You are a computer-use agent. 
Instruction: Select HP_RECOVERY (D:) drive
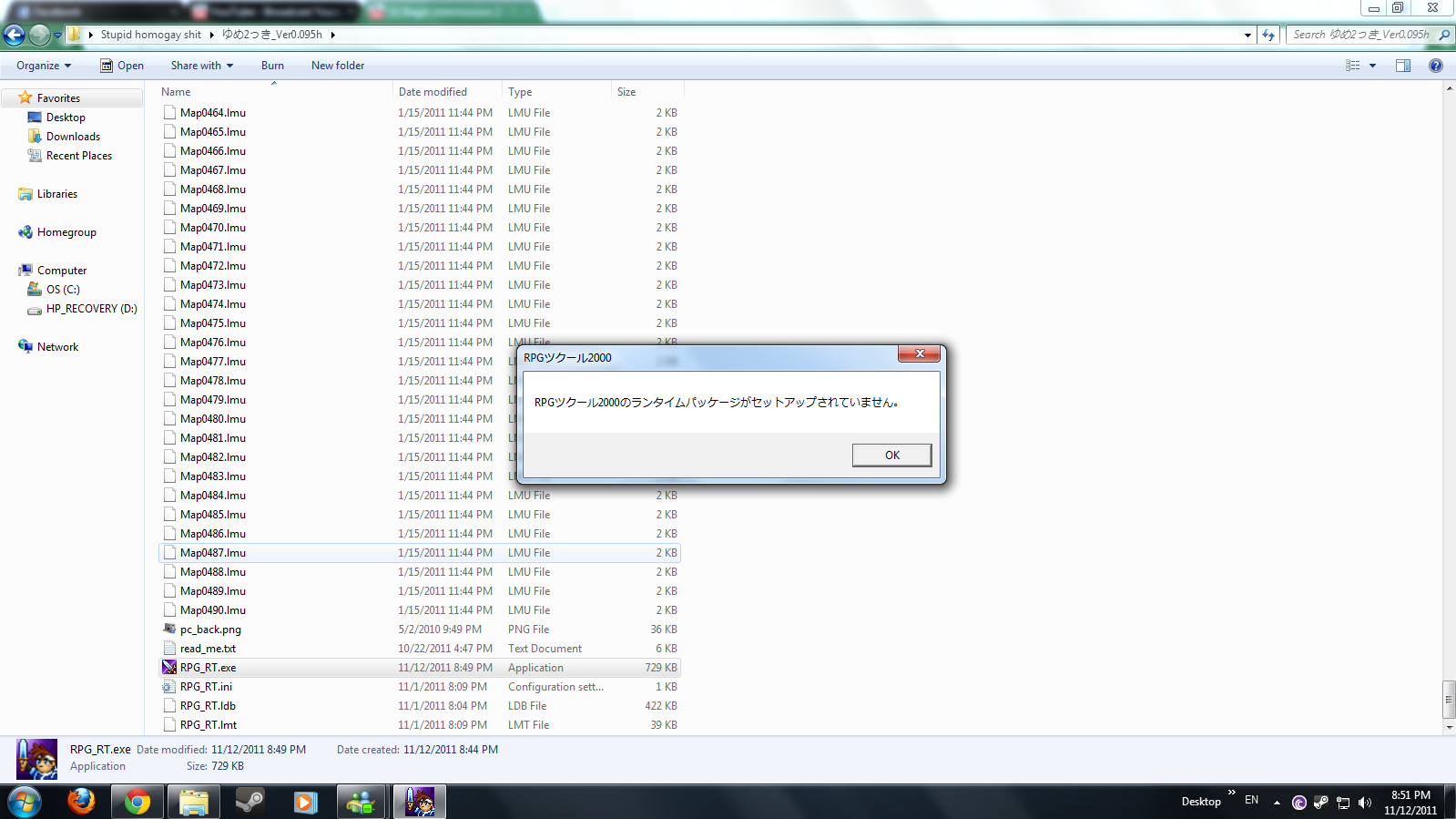pyautogui.click(x=91, y=309)
